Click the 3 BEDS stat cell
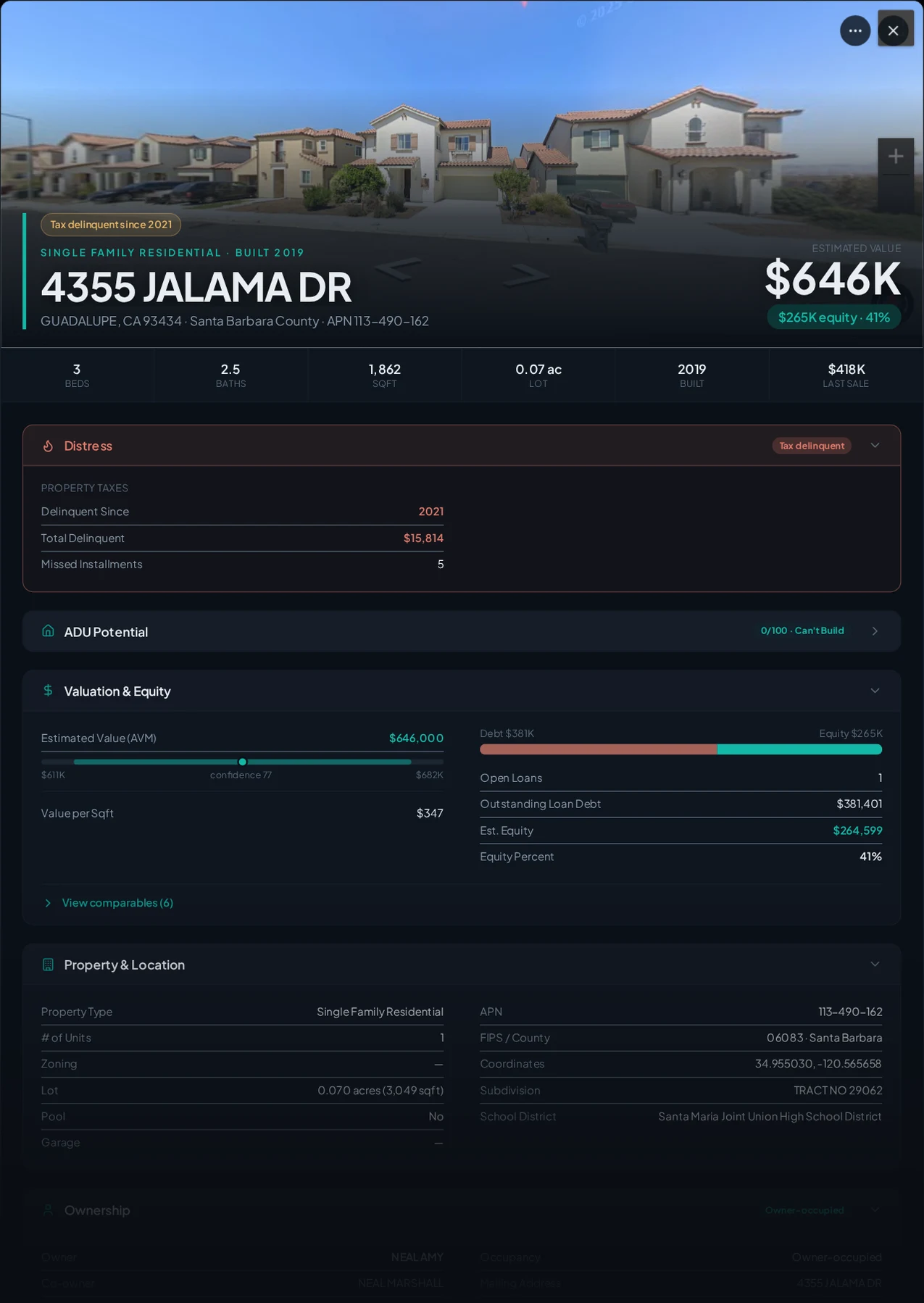This screenshot has height=1303, width=924. (x=77, y=375)
